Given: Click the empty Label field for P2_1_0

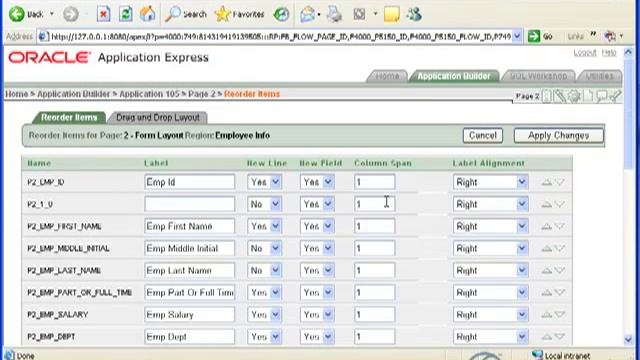Looking at the screenshot, I should (x=189, y=204).
